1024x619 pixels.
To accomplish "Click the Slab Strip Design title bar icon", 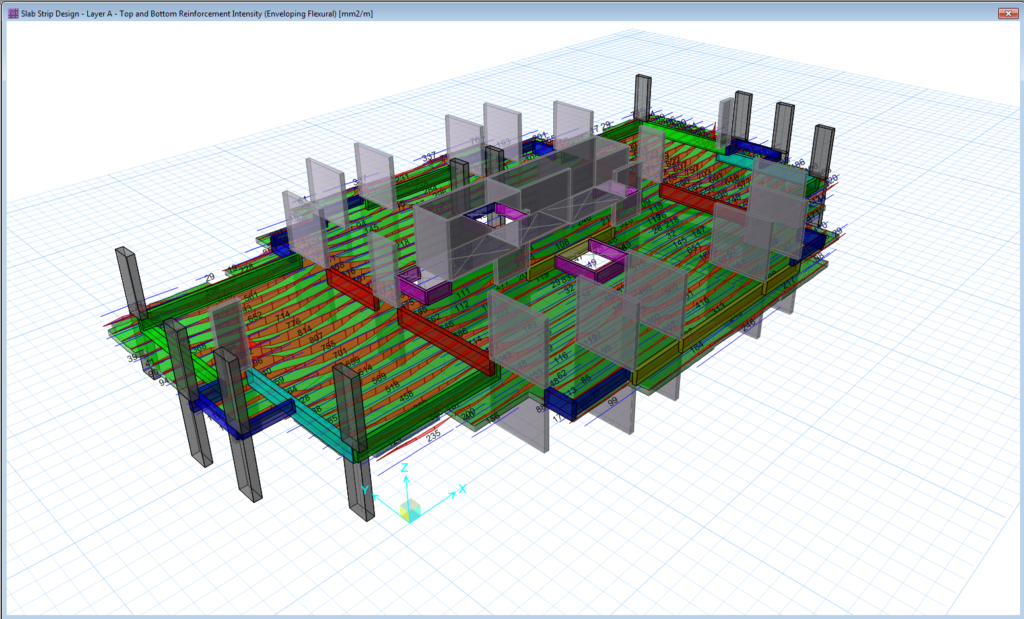I will (x=13, y=10).
